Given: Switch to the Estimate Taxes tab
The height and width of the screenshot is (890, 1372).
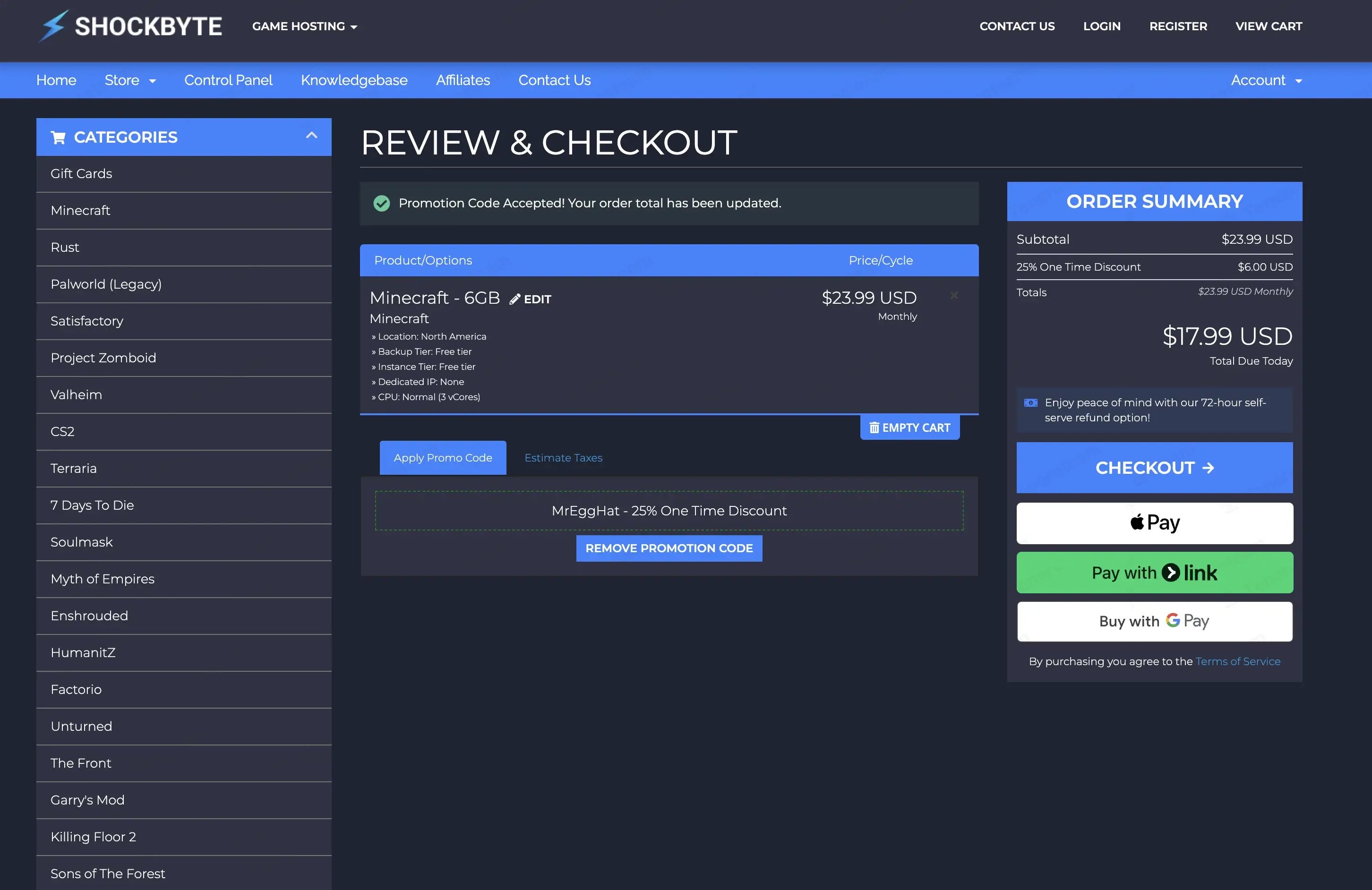Looking at the screenshot, I should pos(563,458).
